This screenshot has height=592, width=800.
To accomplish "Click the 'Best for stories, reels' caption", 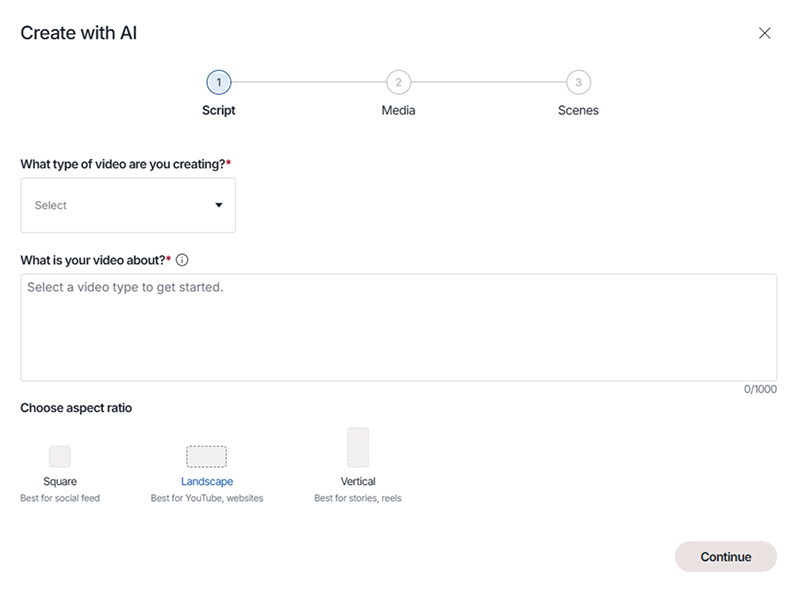I will pyautogui.click(x=358, y=498).
